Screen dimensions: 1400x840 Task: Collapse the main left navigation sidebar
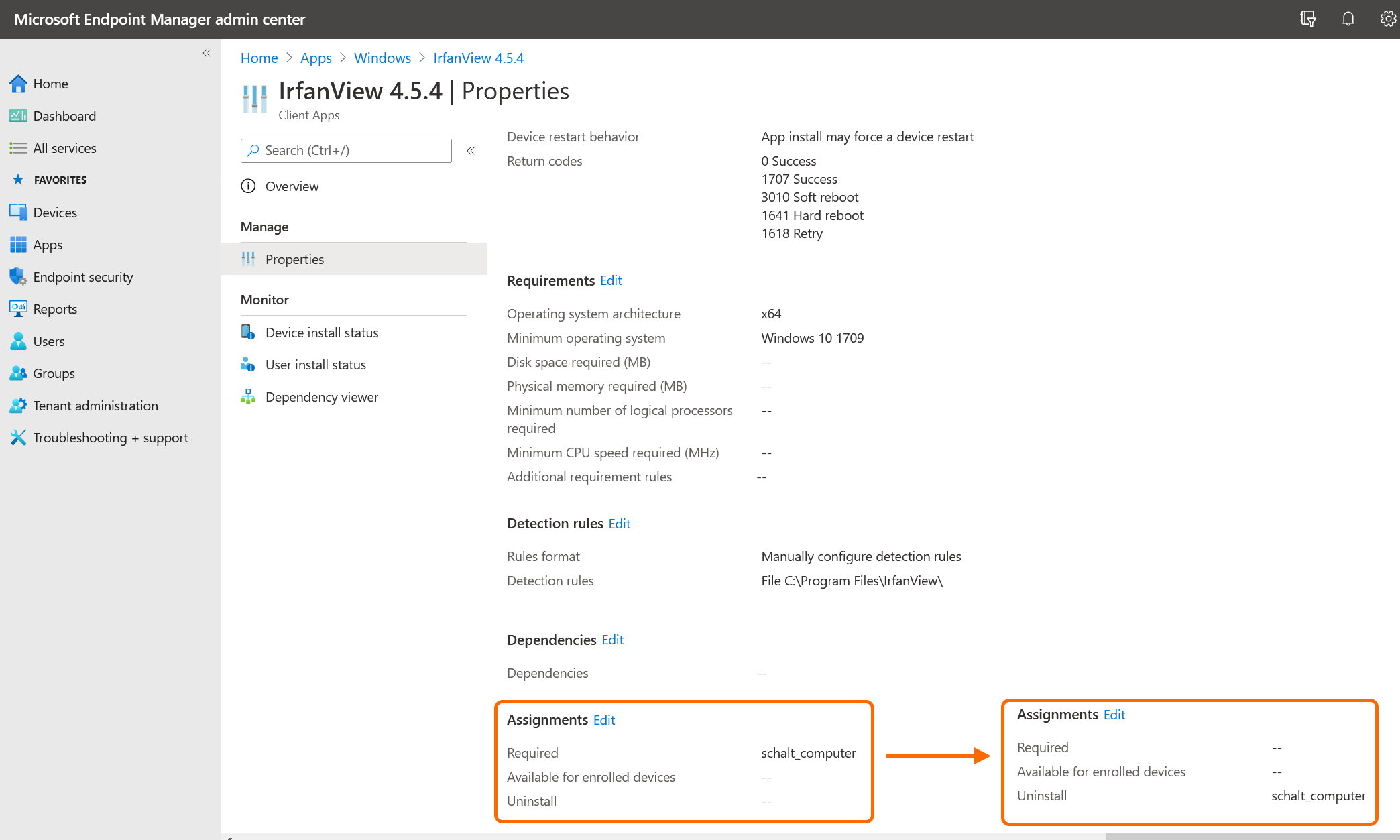(207, 53)
